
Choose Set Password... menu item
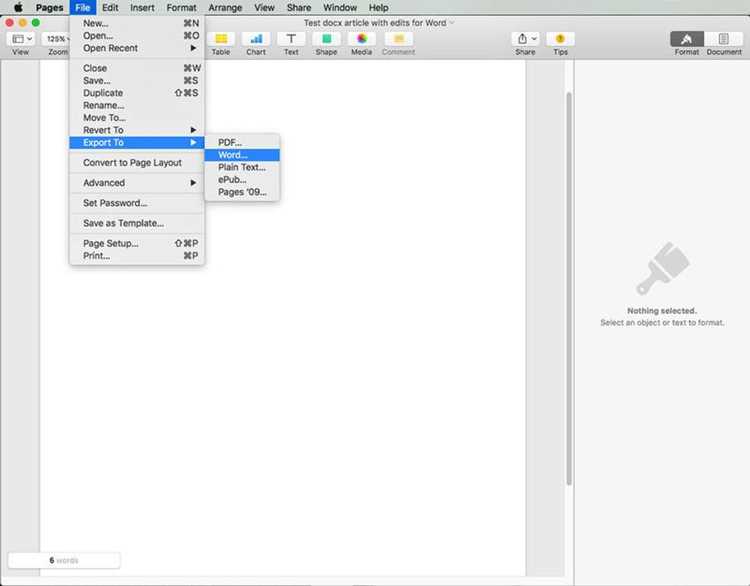tap(137, 203)
